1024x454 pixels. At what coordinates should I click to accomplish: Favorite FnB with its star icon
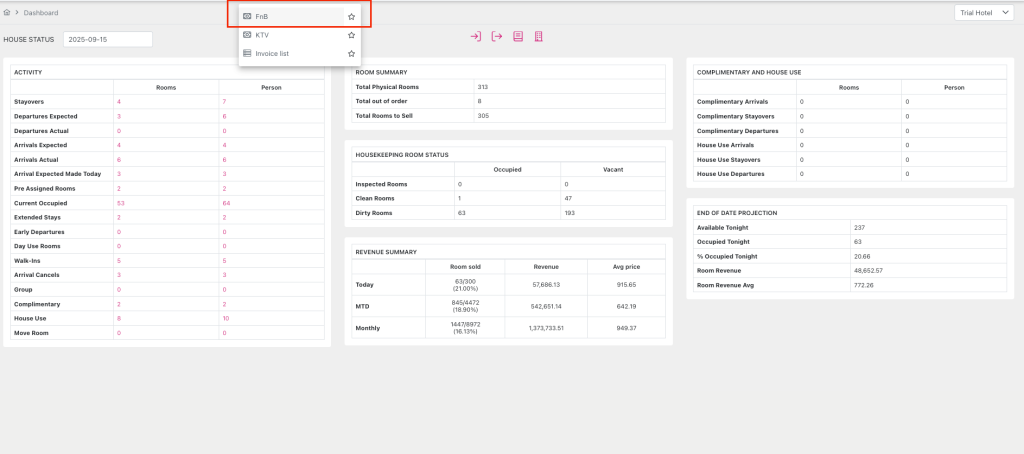351,17
